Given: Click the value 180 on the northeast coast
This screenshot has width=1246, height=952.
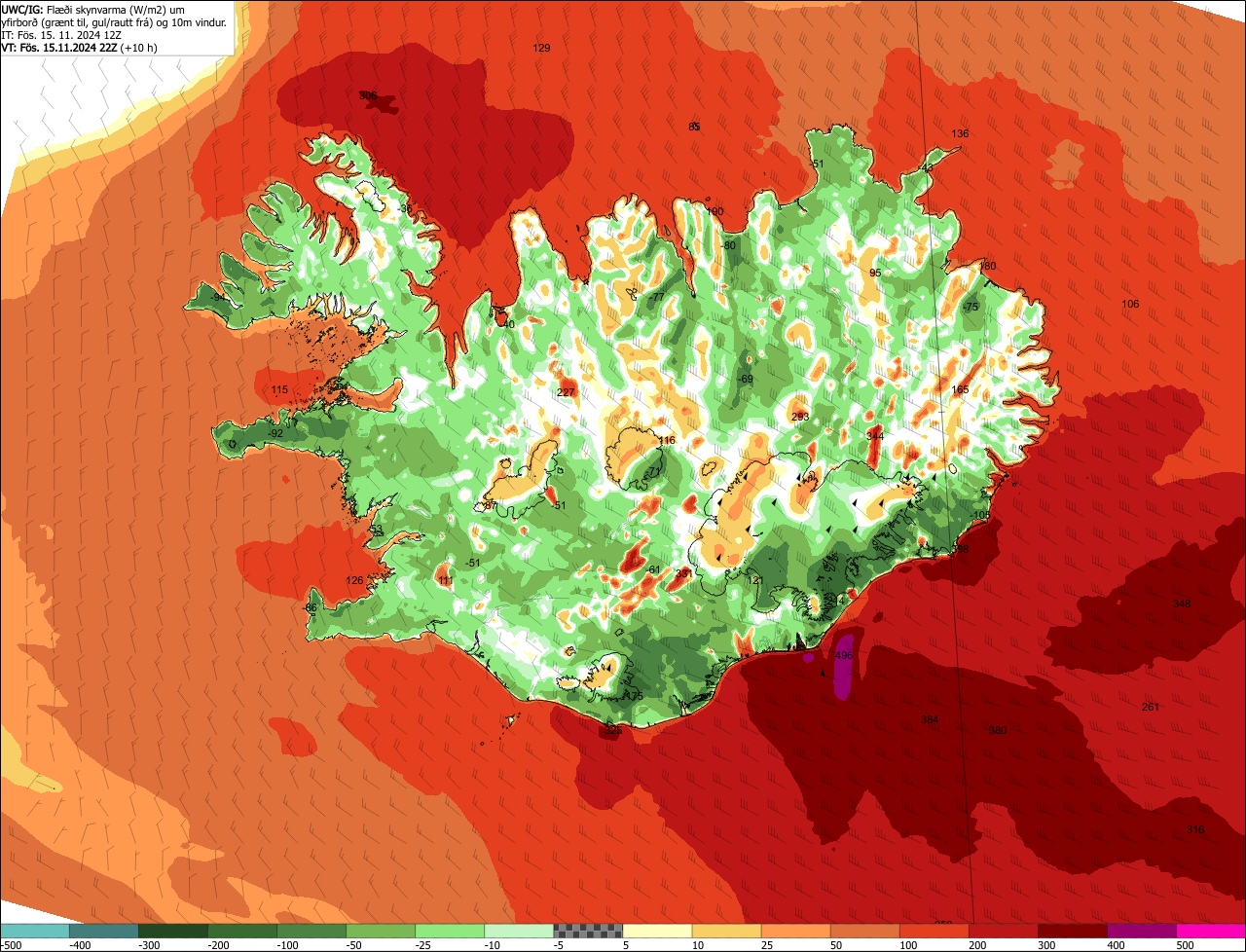Looking at the screenshot, I should coord(988,266).
